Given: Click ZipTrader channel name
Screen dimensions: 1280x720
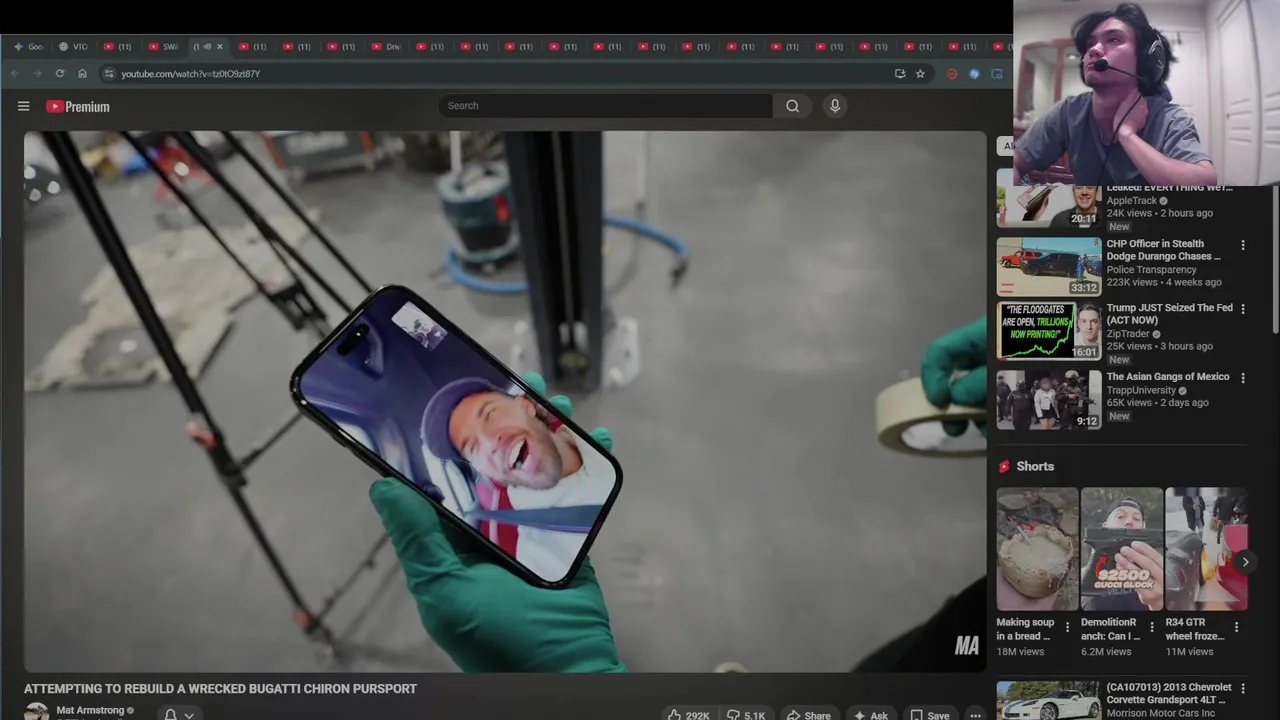Looking at the screenshot, I should 1128,334.
